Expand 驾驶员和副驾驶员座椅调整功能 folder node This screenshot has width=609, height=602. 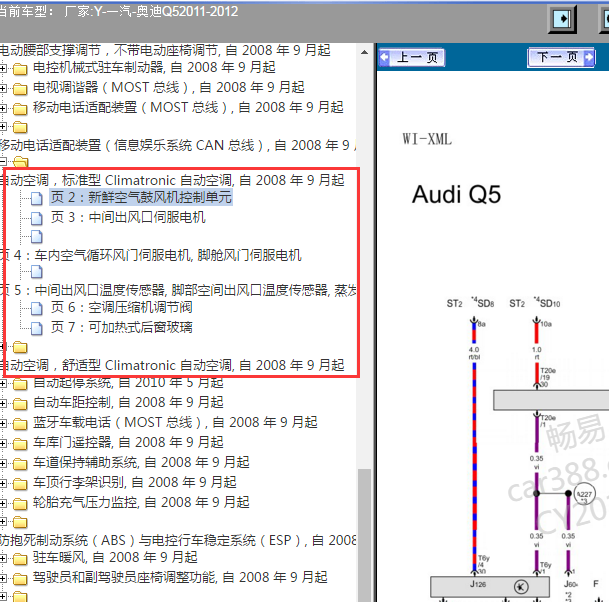pyautogui.click(x=3, y=579)
